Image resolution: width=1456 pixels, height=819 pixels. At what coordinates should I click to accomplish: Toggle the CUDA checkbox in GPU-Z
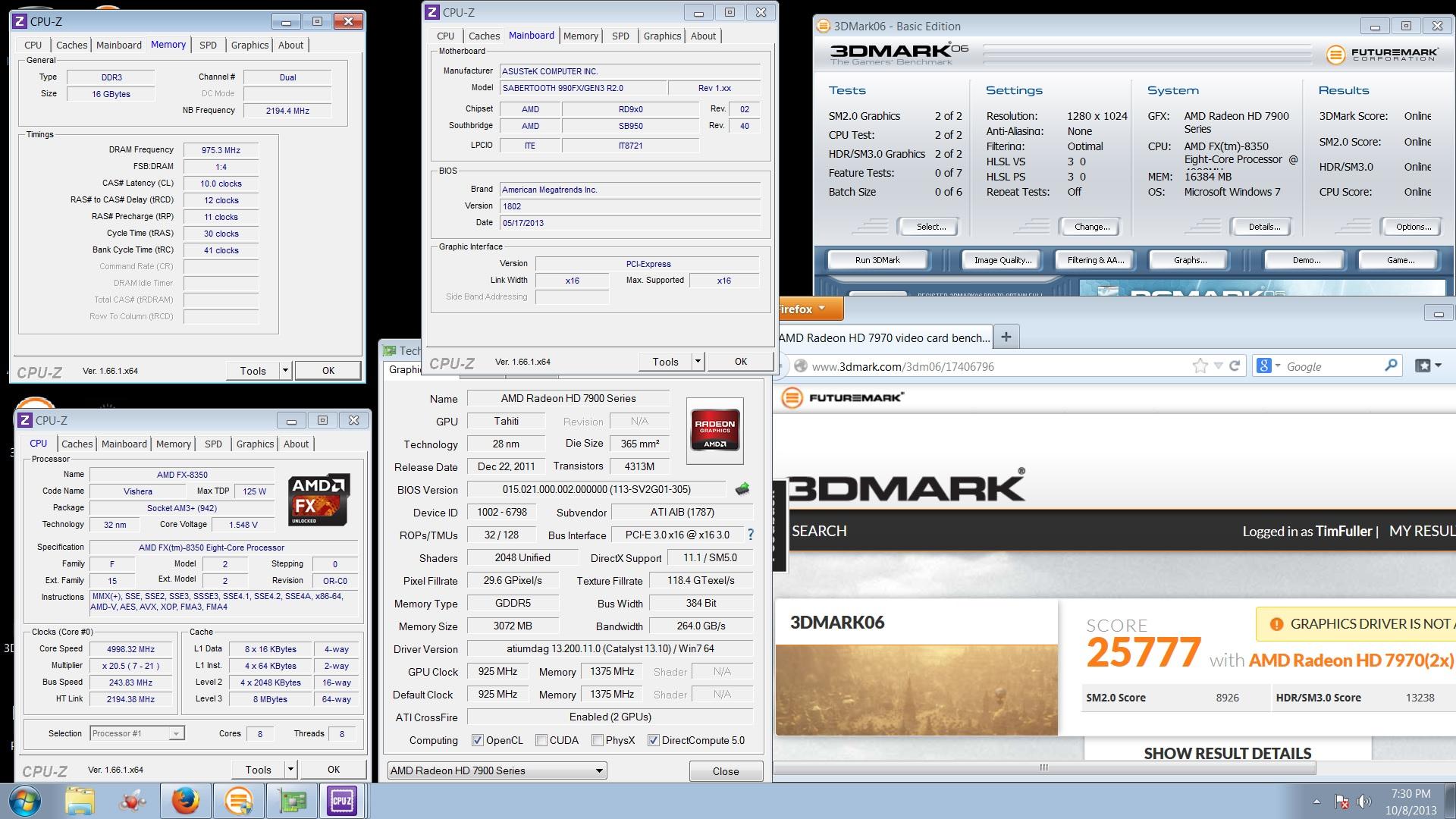[541, 740]
